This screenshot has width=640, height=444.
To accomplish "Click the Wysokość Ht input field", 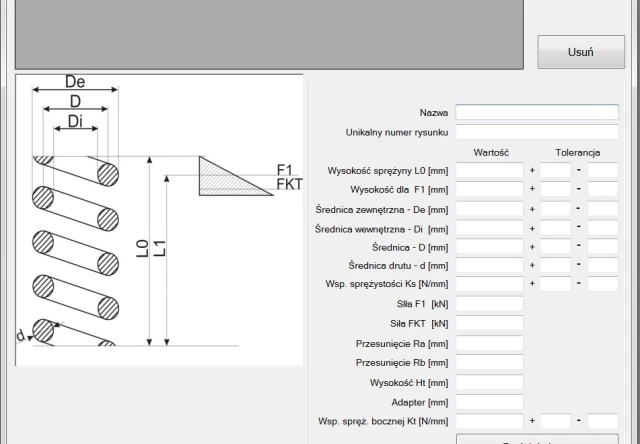I will tap(489, 381).
